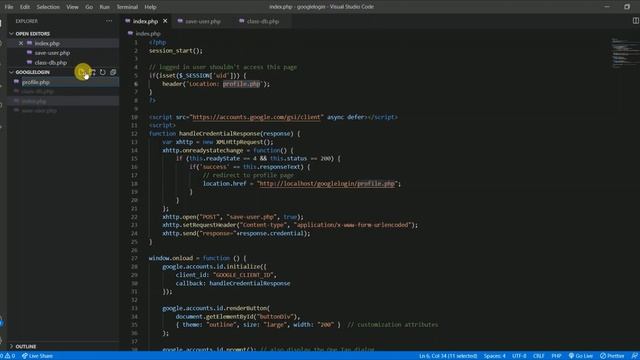640x360 pixels.
Task: Change language mode via PHP item
Action: point(556,356)
